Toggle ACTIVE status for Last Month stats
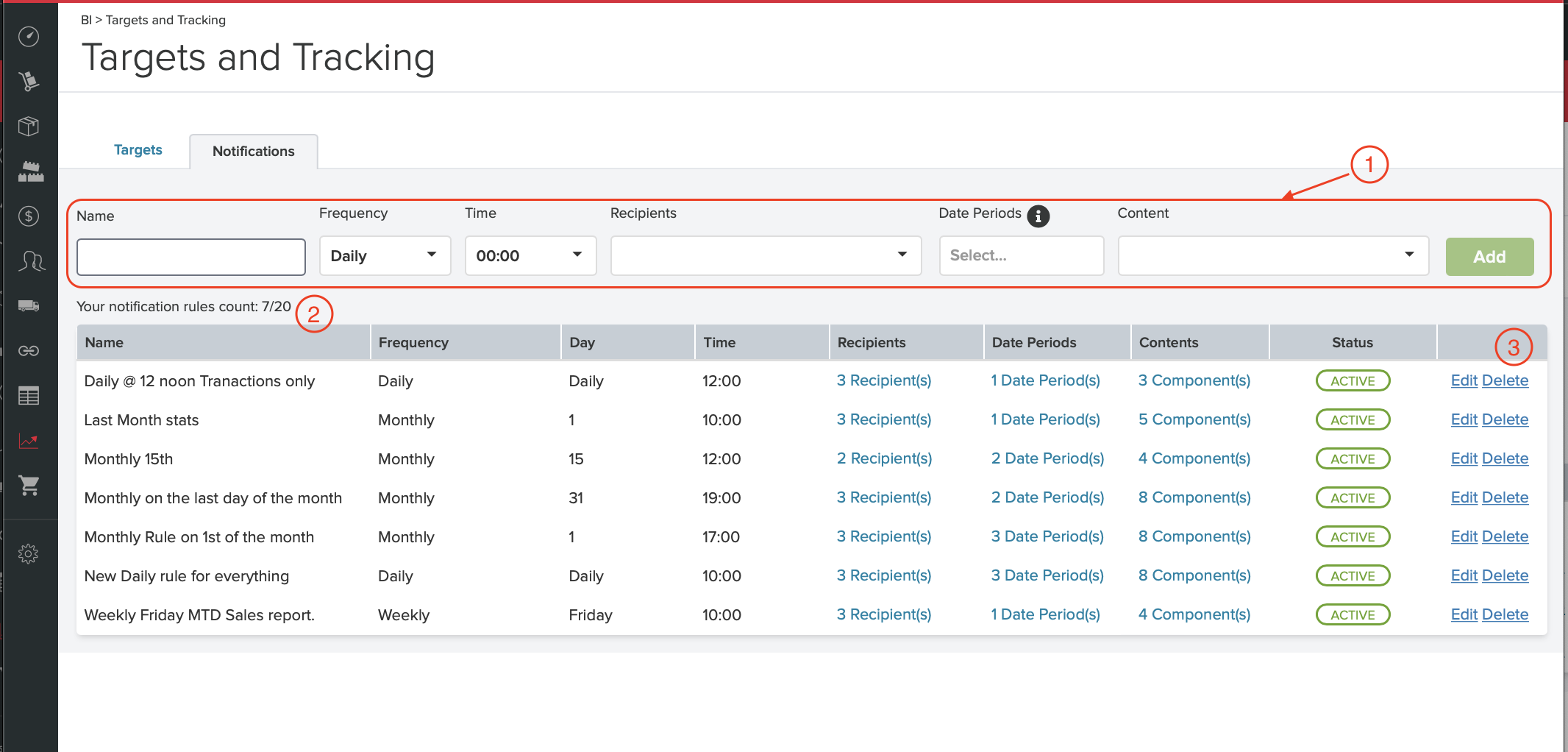Image resolution: width=1568 pixels, height=752 pixels. 1353,419
